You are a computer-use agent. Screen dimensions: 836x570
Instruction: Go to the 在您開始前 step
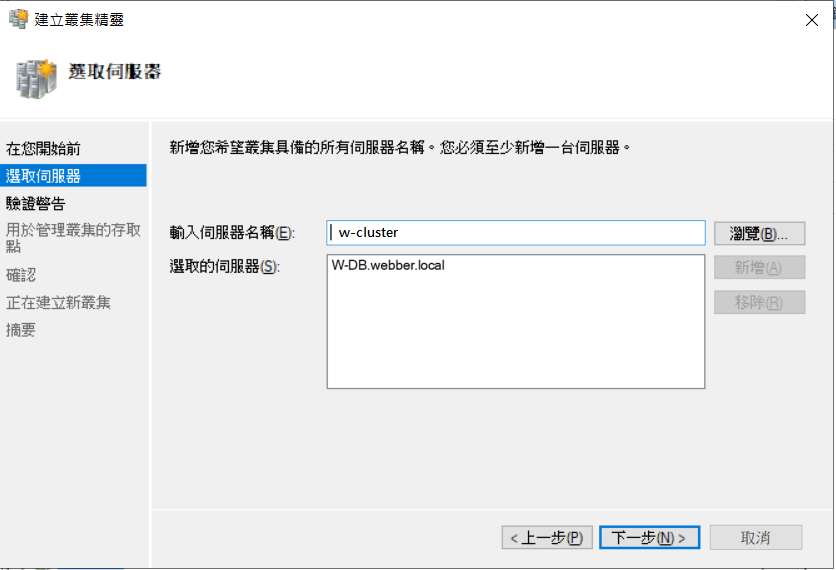43,149
